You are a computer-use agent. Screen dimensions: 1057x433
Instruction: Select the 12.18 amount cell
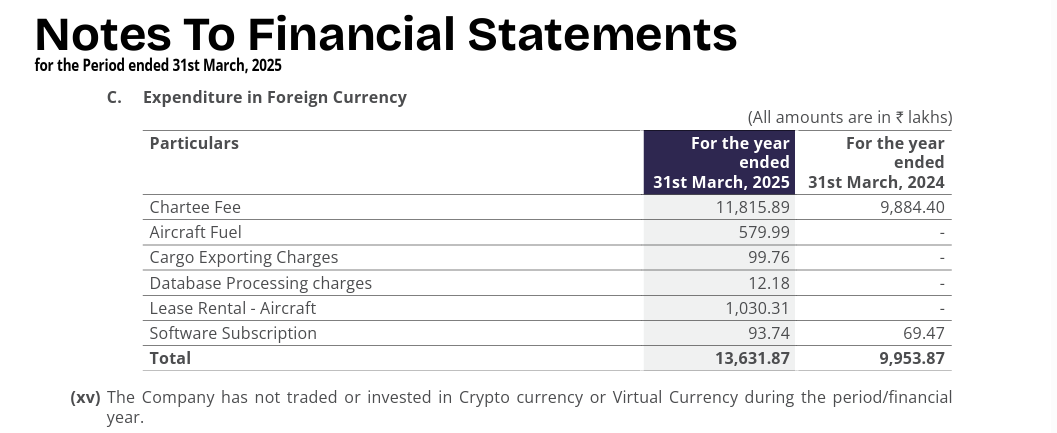(x=769, y=283)
